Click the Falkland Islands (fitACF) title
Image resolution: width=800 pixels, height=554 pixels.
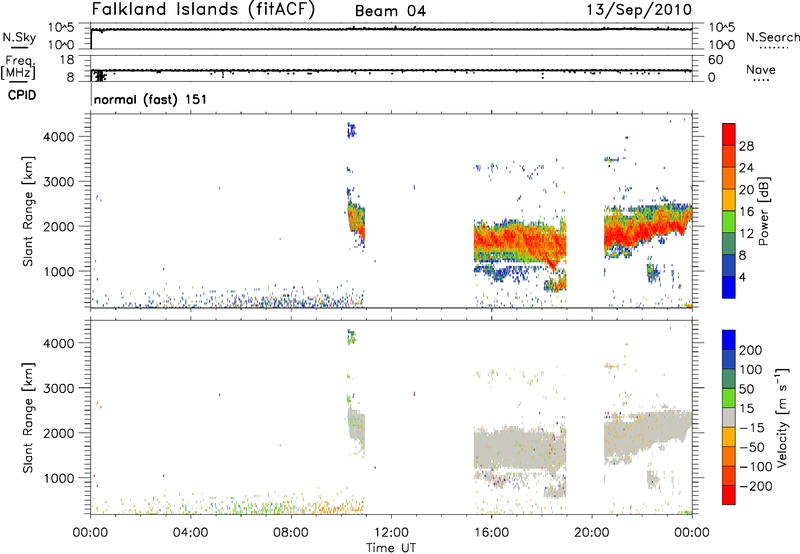tap(203, 9)
